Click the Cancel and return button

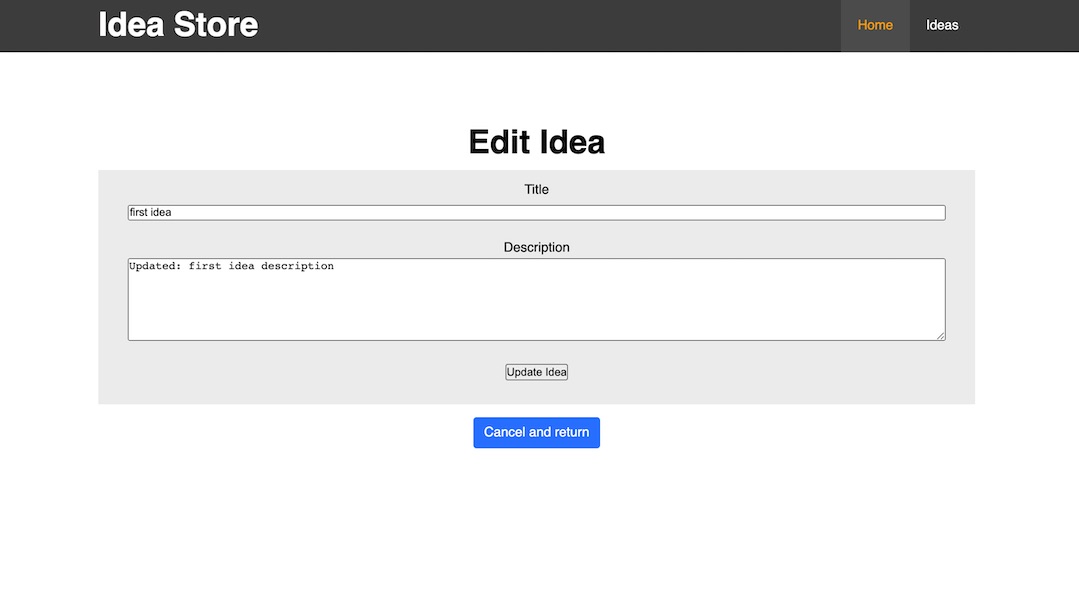click(x=536, y=432)
